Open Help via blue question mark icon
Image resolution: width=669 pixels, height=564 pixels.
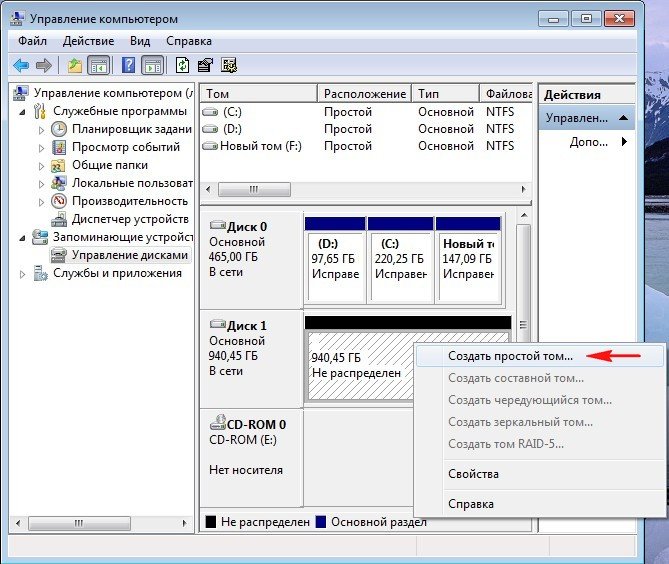tap(128, 65)
